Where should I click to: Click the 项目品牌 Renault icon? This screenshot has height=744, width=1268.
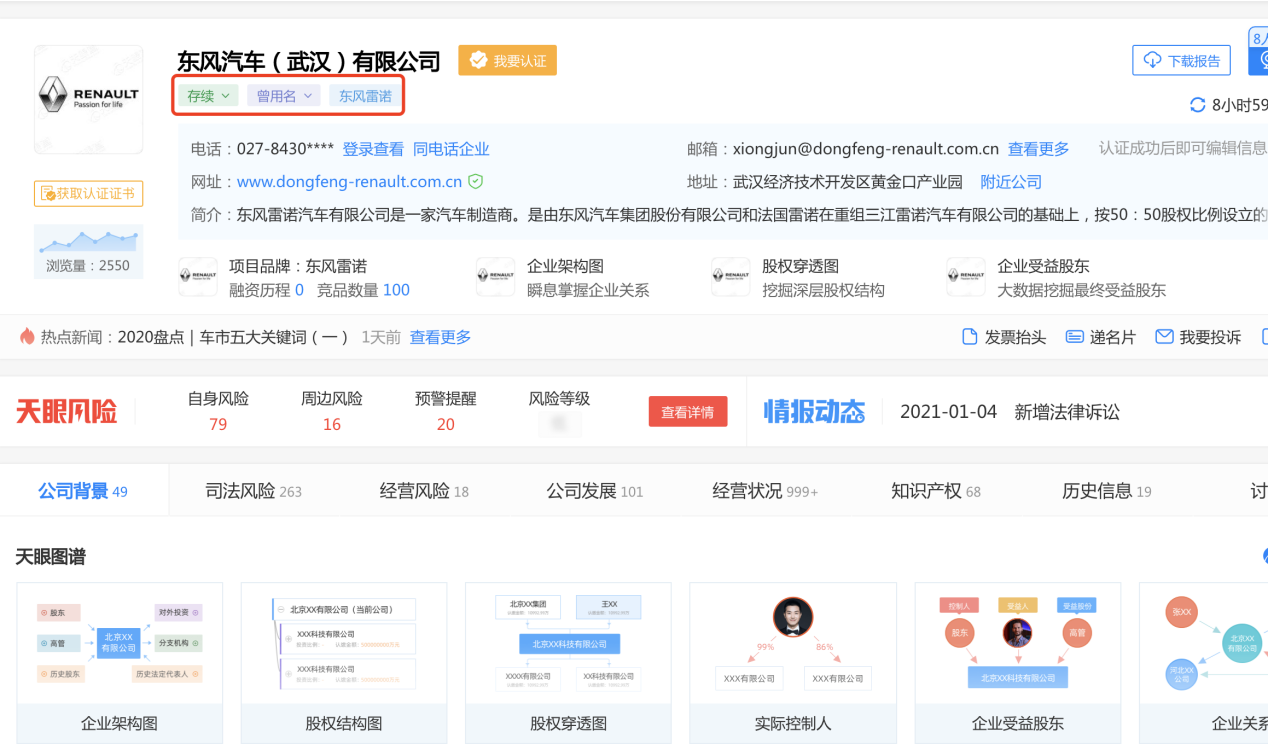click(x=198, y=277)
